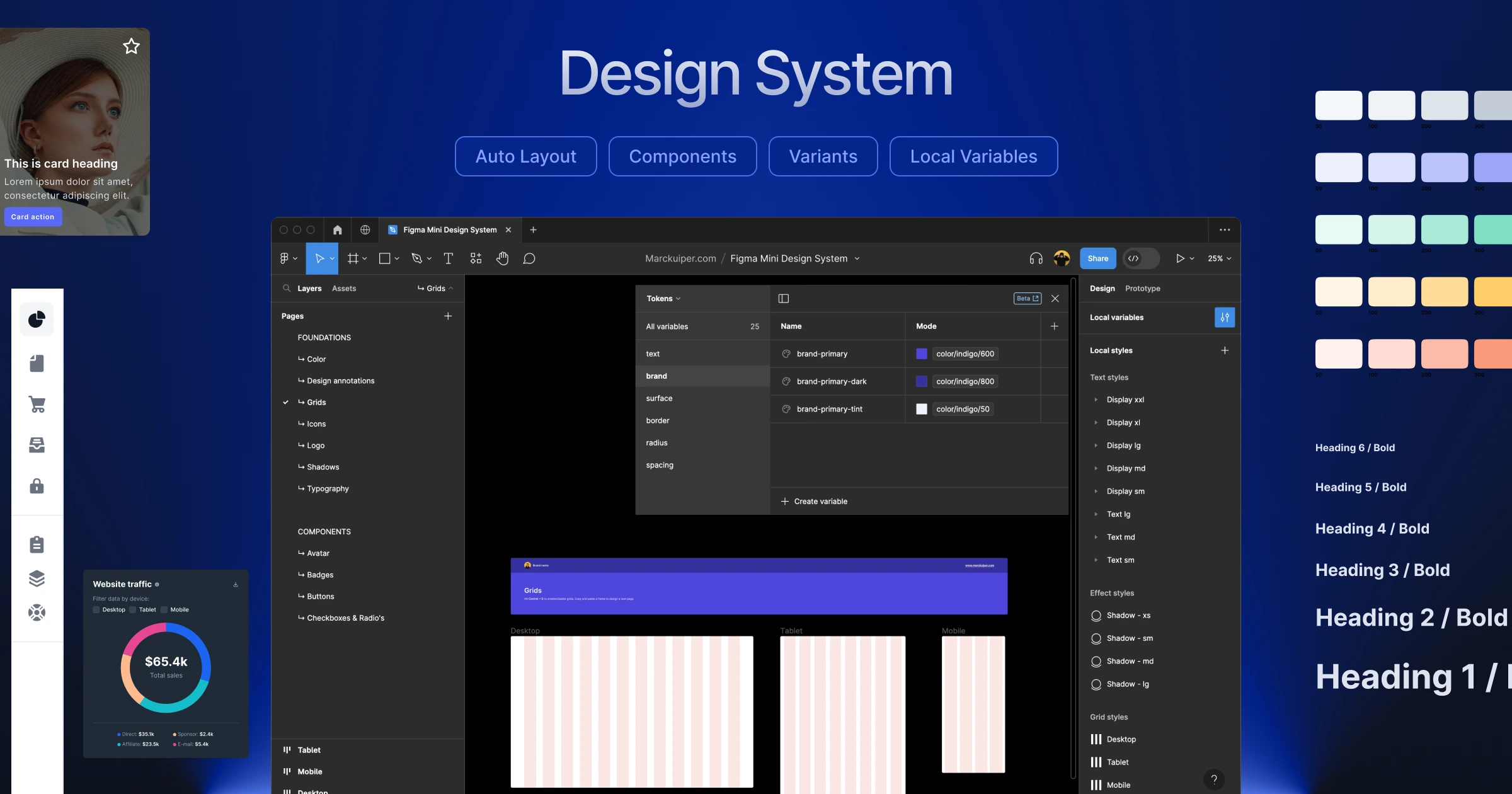The height and width of the screenshot is (794, 1512).
Task: Select the Text tool
Action: pyautogui.click(x=448, y=258)
